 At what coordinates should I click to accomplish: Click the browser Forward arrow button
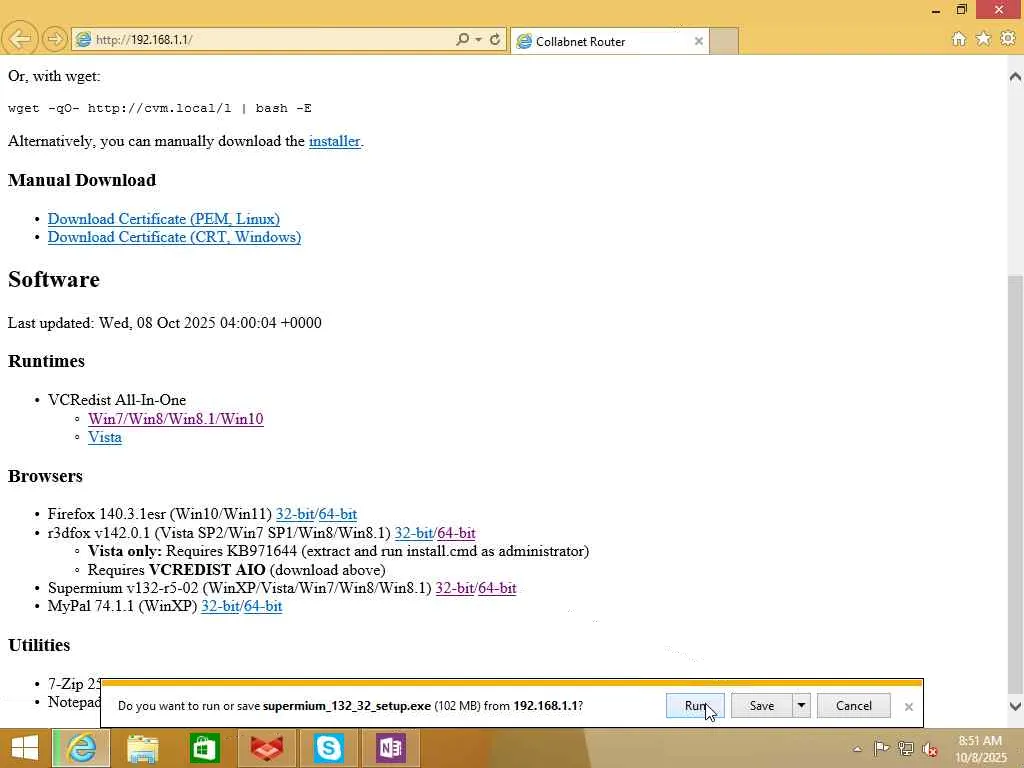point(55,39)
